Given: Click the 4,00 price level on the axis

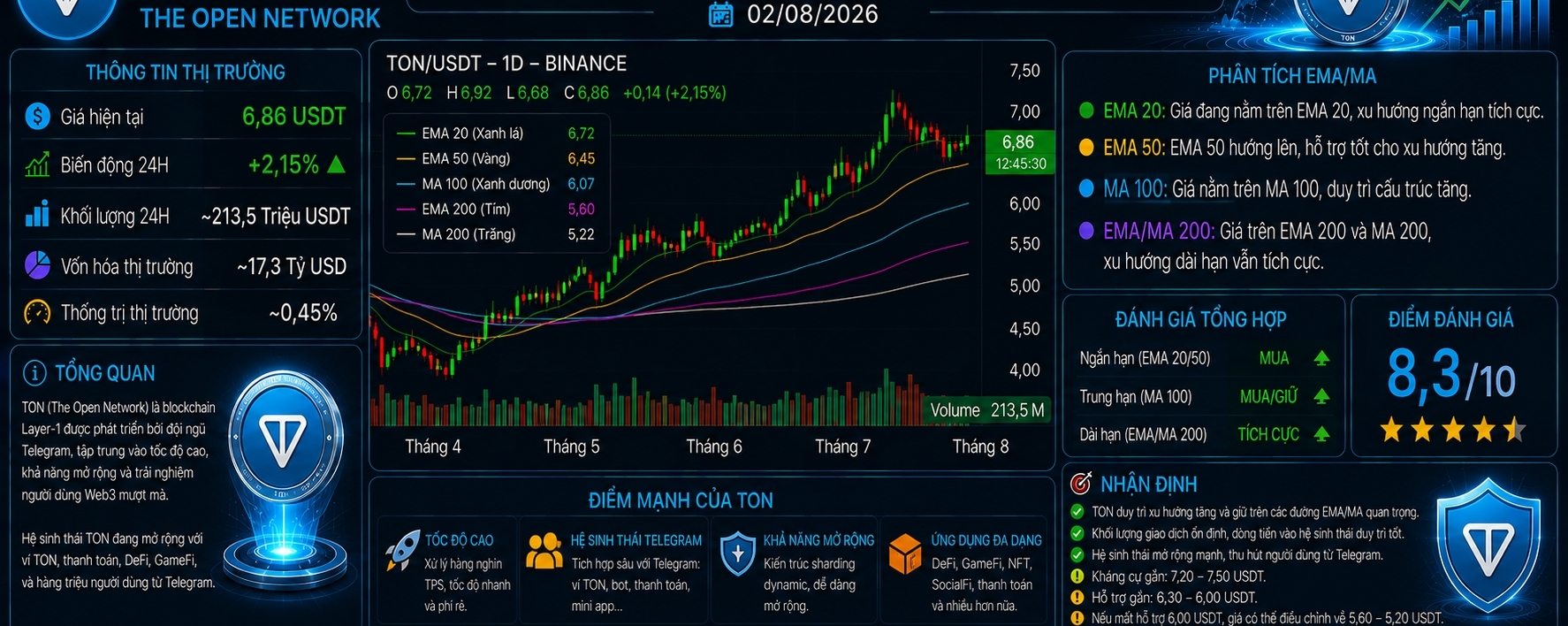Looking at the screenshot, I should (x=1024, y=370).
